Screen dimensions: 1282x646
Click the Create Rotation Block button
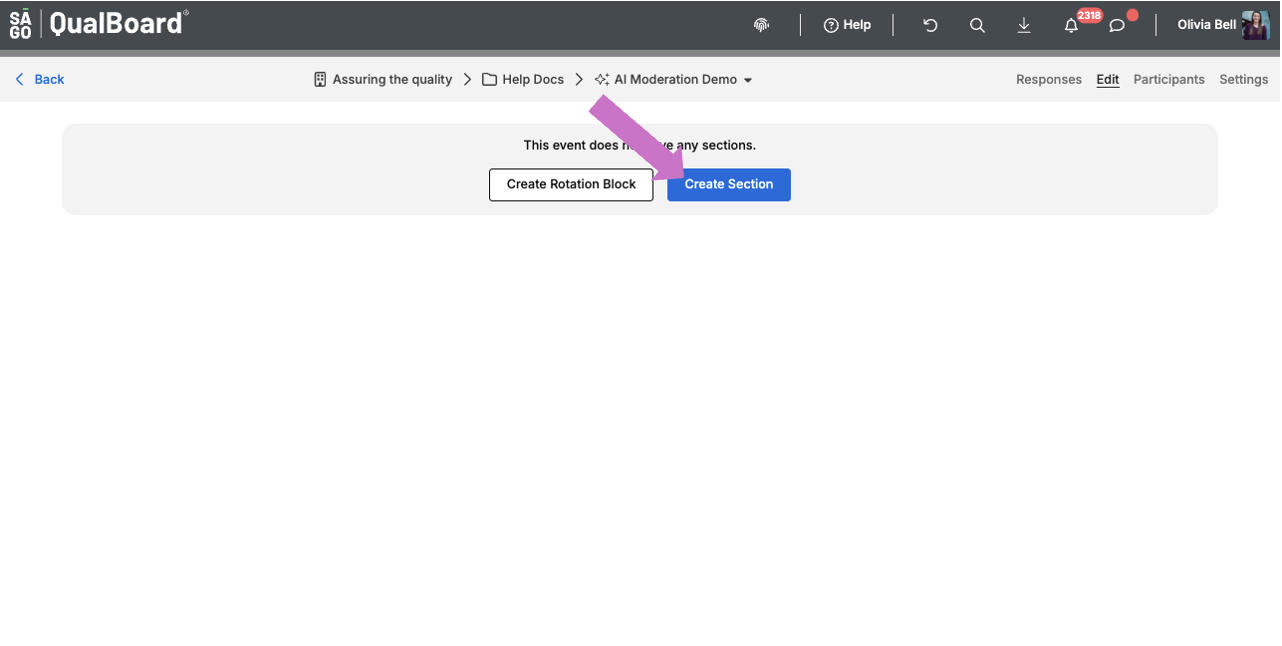coord(571,184)
